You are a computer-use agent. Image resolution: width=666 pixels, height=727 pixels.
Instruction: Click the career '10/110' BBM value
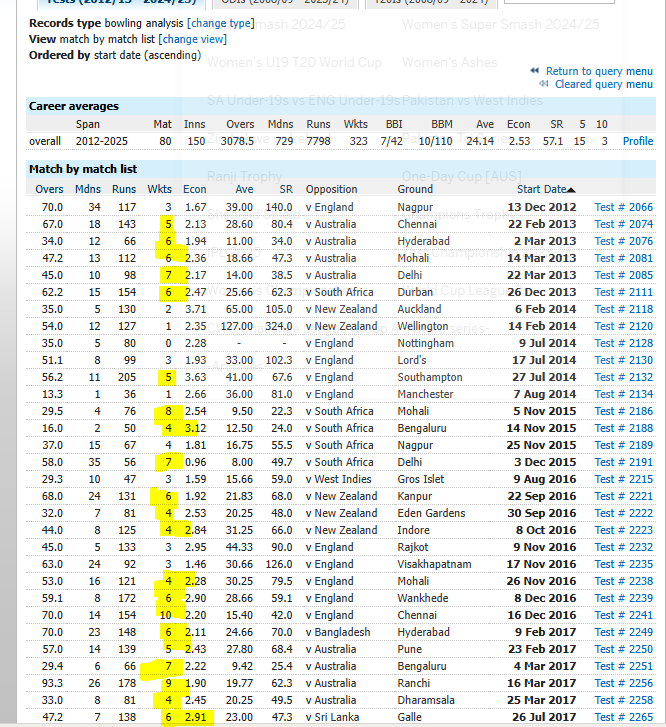435,141
